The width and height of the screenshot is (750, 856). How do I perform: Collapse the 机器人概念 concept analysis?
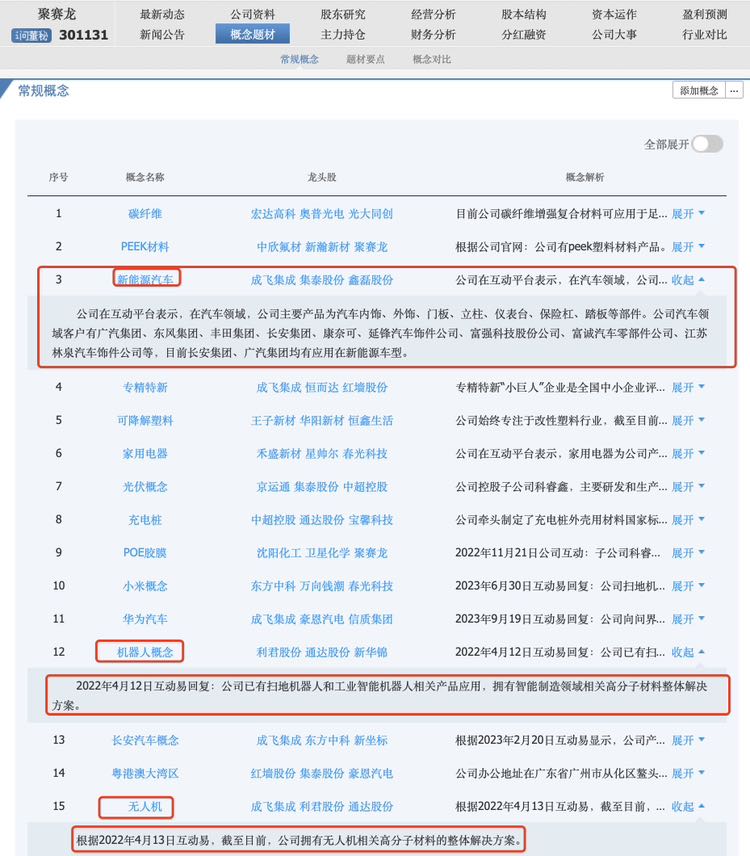click(x=688, y=652)
